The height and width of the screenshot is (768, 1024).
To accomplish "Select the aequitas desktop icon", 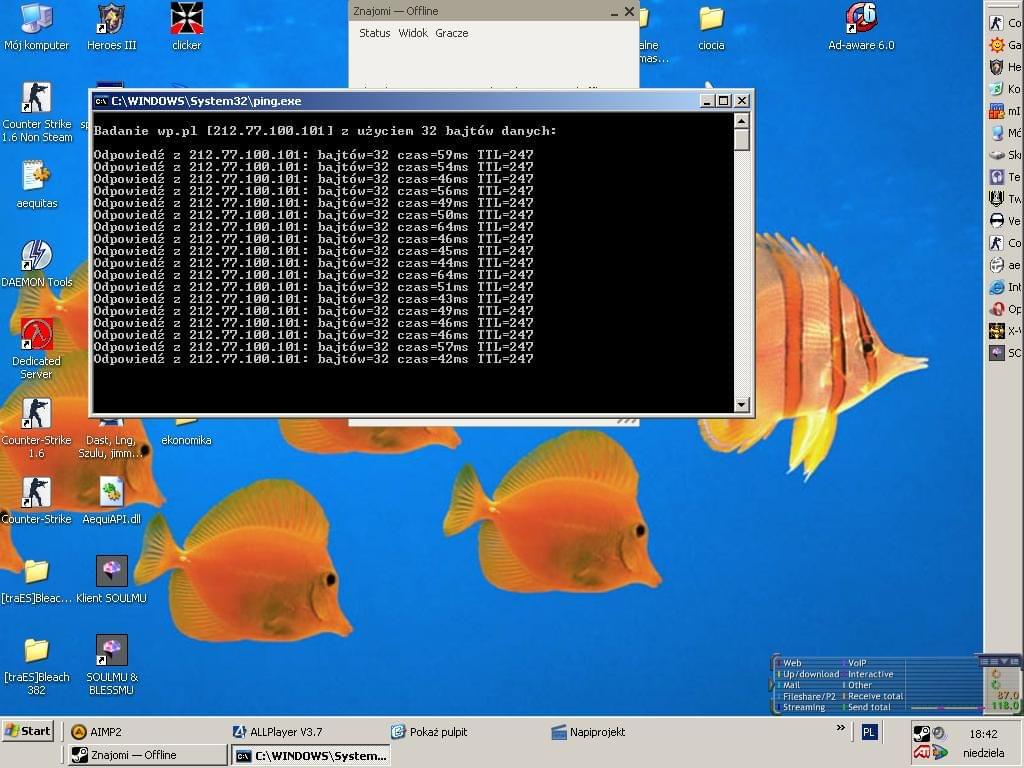I will (37, 185).
